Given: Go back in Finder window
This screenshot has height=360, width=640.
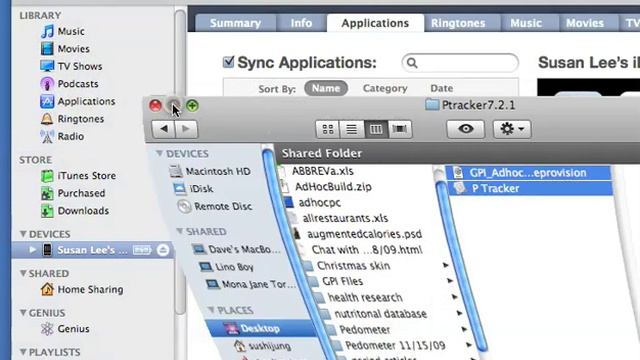Looking at the screenshot, I should coord(164,129).
